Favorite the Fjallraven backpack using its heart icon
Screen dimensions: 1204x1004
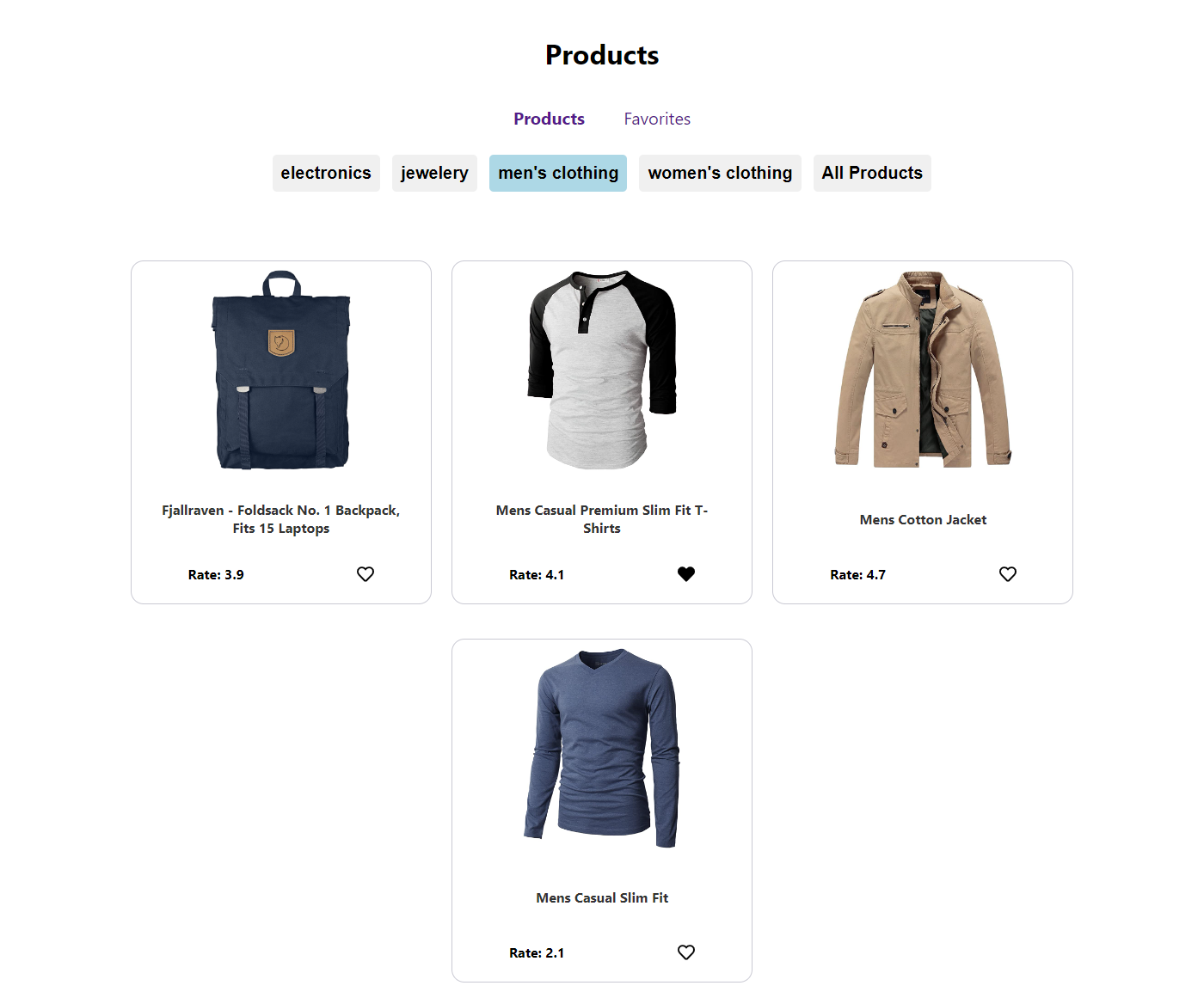[365, 574]
